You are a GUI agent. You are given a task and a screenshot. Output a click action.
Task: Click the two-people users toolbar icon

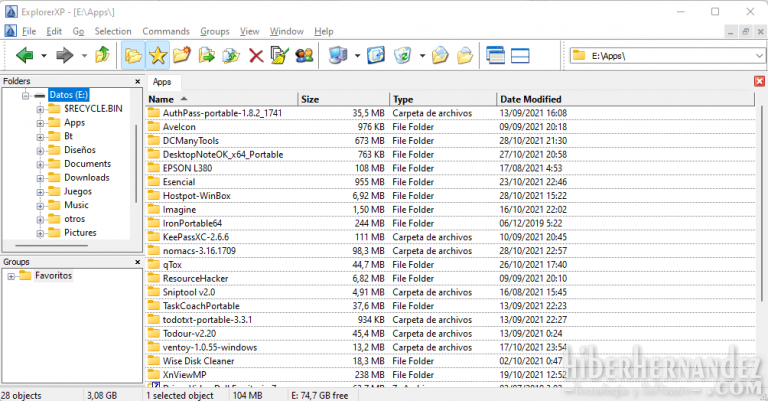[305, 55]
